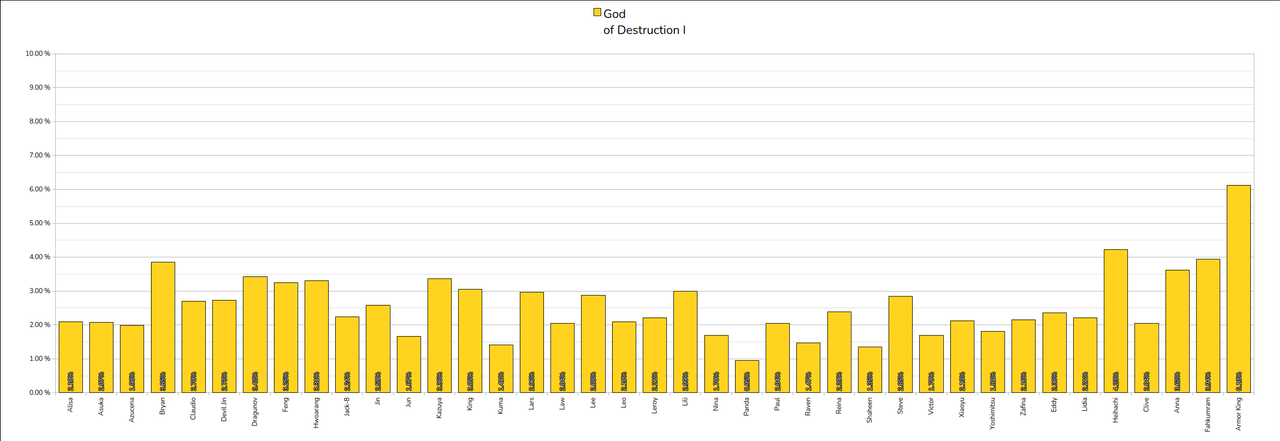Image resolution: width=1280 pixels, height=441 pixels.
Task: Click the 10.00 % y-axis label
Action: point(38,53)
